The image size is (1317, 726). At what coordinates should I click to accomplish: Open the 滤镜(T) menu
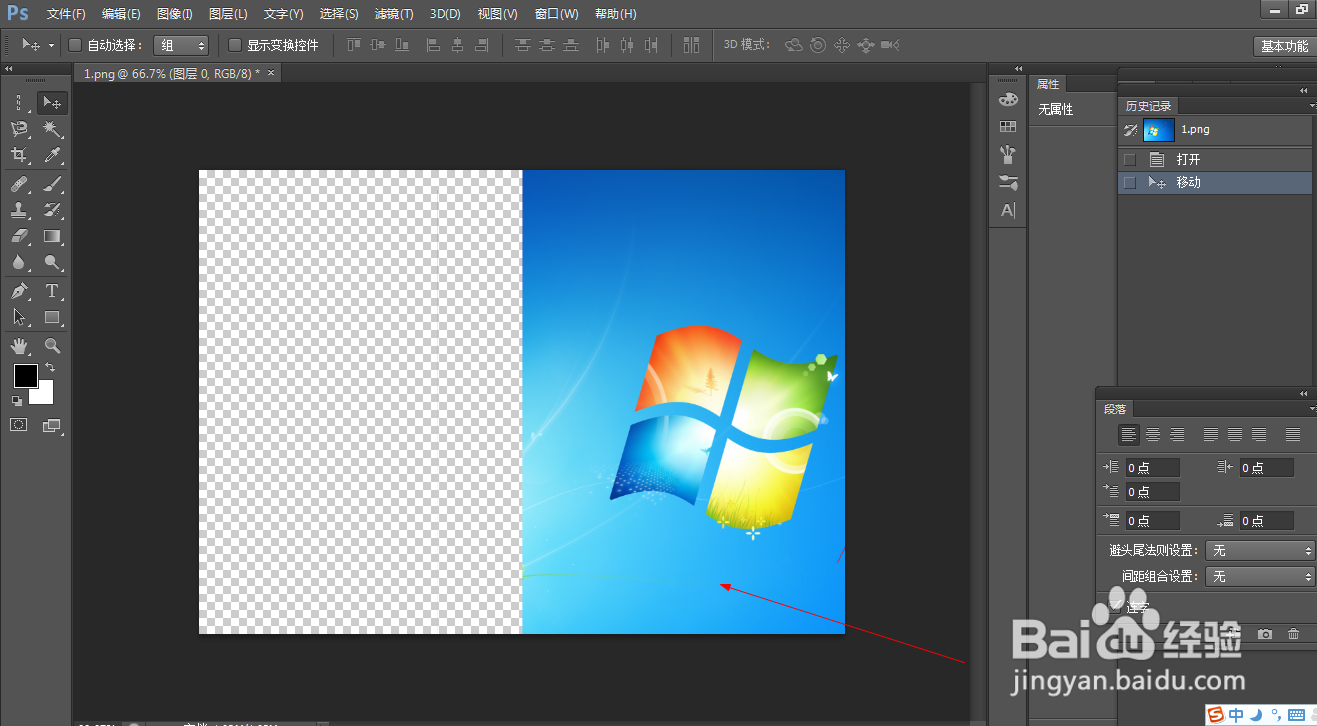pos(393,14)
